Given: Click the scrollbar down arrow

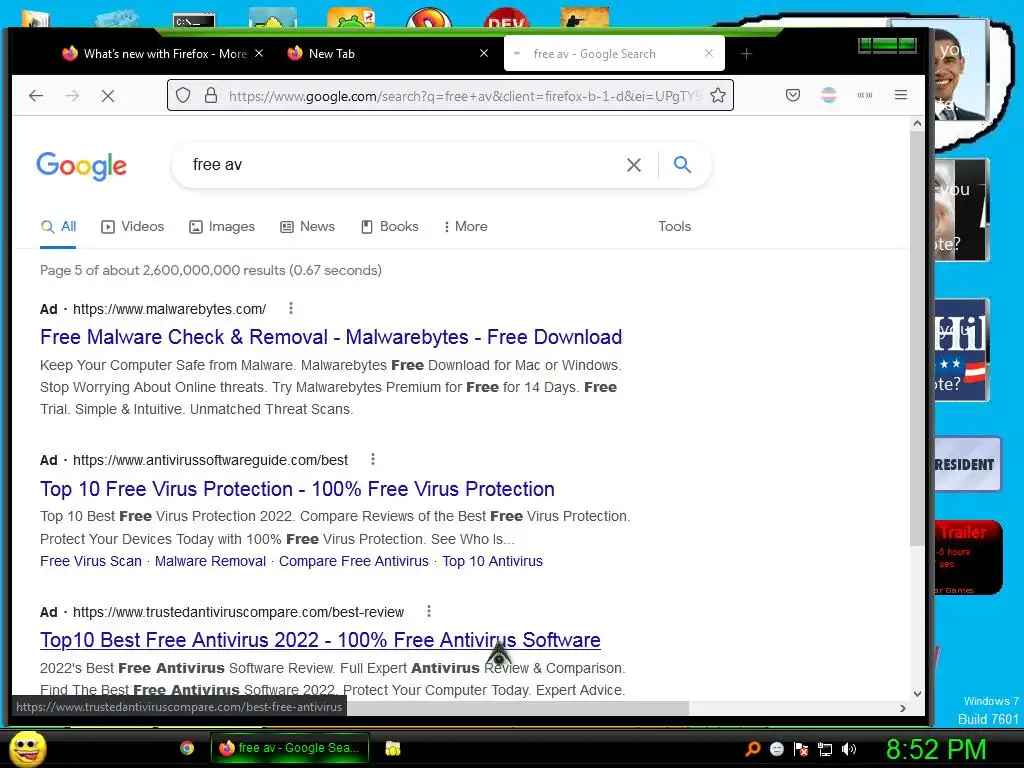Looking at the screenshot, I should tap(917, 694).
